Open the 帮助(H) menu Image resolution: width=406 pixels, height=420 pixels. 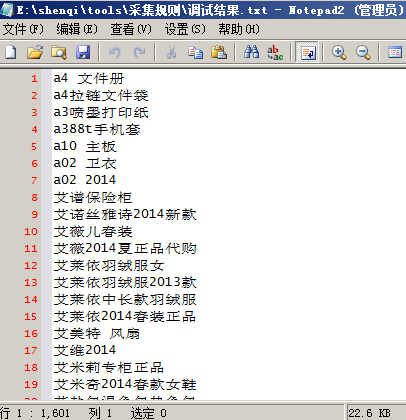click(239, 29)
